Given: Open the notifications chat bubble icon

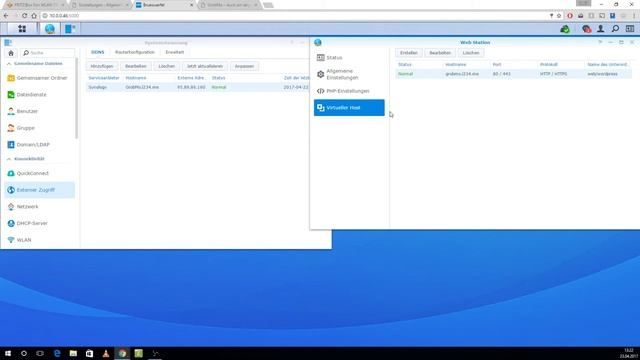Looking at the screenshot, I should click(587, 29).
